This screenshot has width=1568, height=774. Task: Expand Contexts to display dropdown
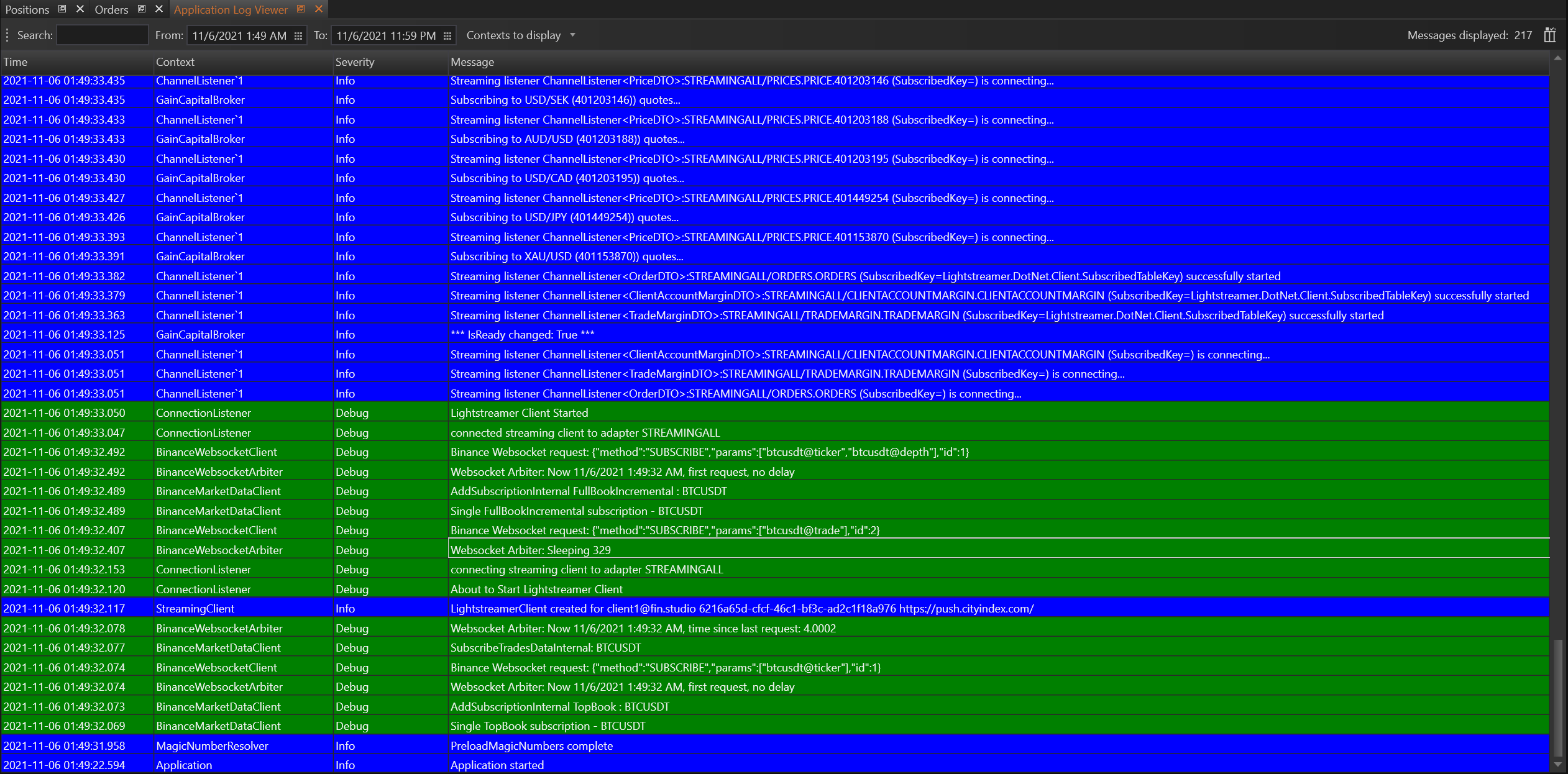572,35
